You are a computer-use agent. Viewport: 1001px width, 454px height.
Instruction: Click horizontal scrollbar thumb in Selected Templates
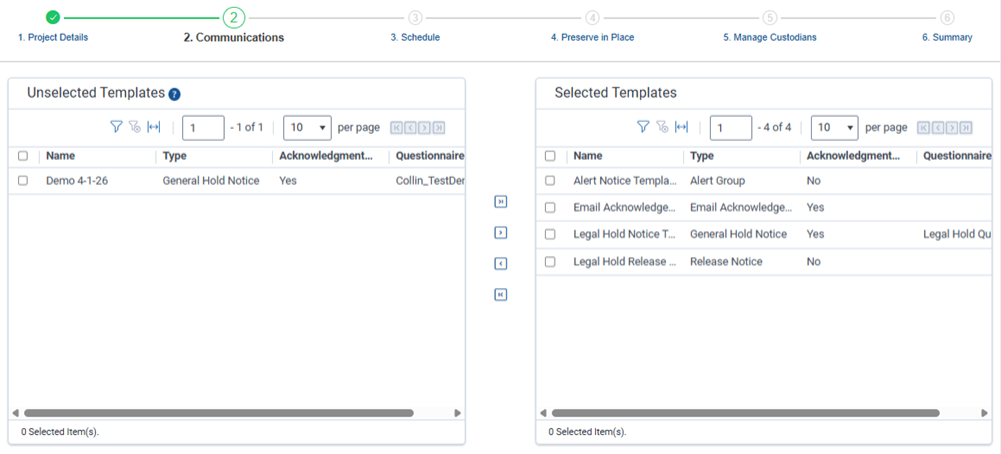pos(745,413)
